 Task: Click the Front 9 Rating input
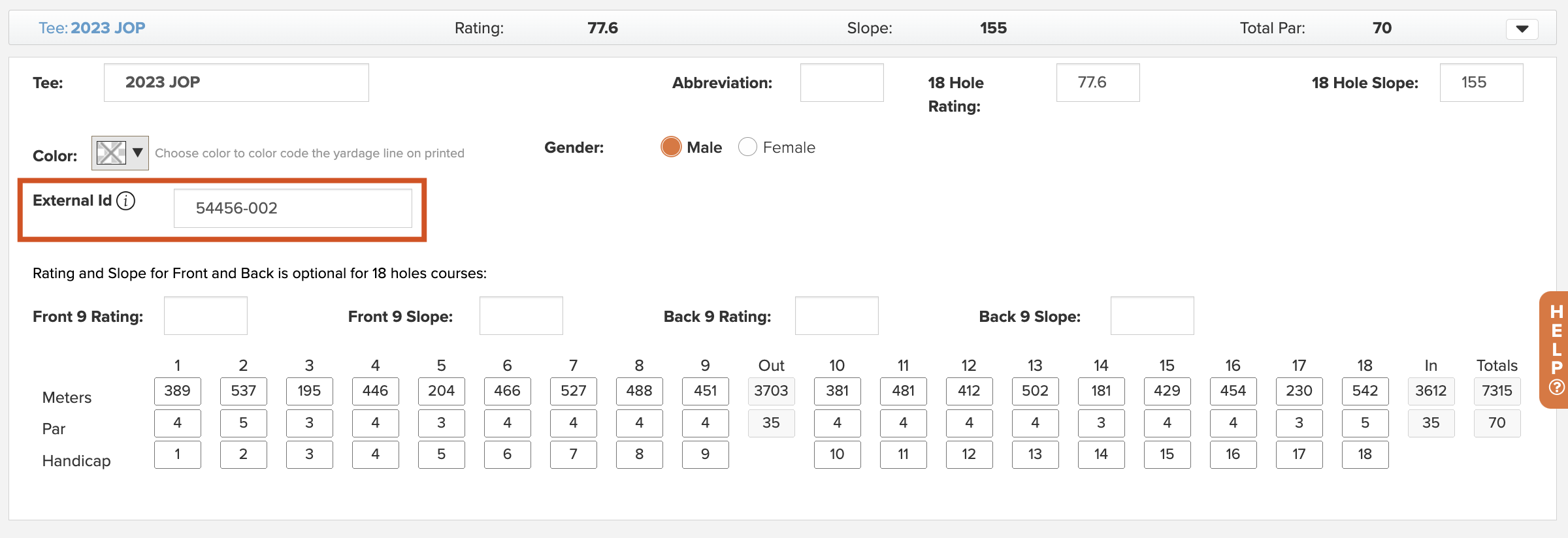(x=206, y=316)
